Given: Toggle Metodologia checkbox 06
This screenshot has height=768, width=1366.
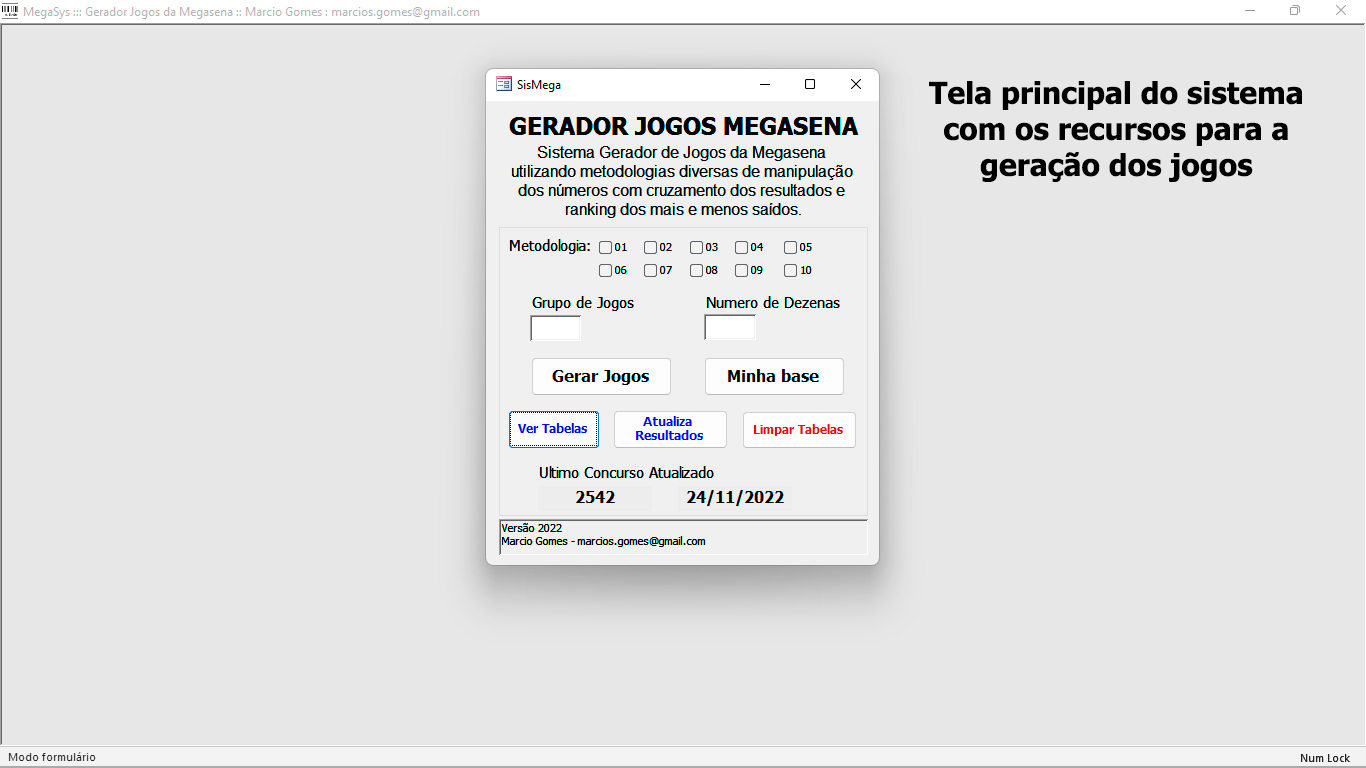Looking at the screenshot, I should pos(604,270).
